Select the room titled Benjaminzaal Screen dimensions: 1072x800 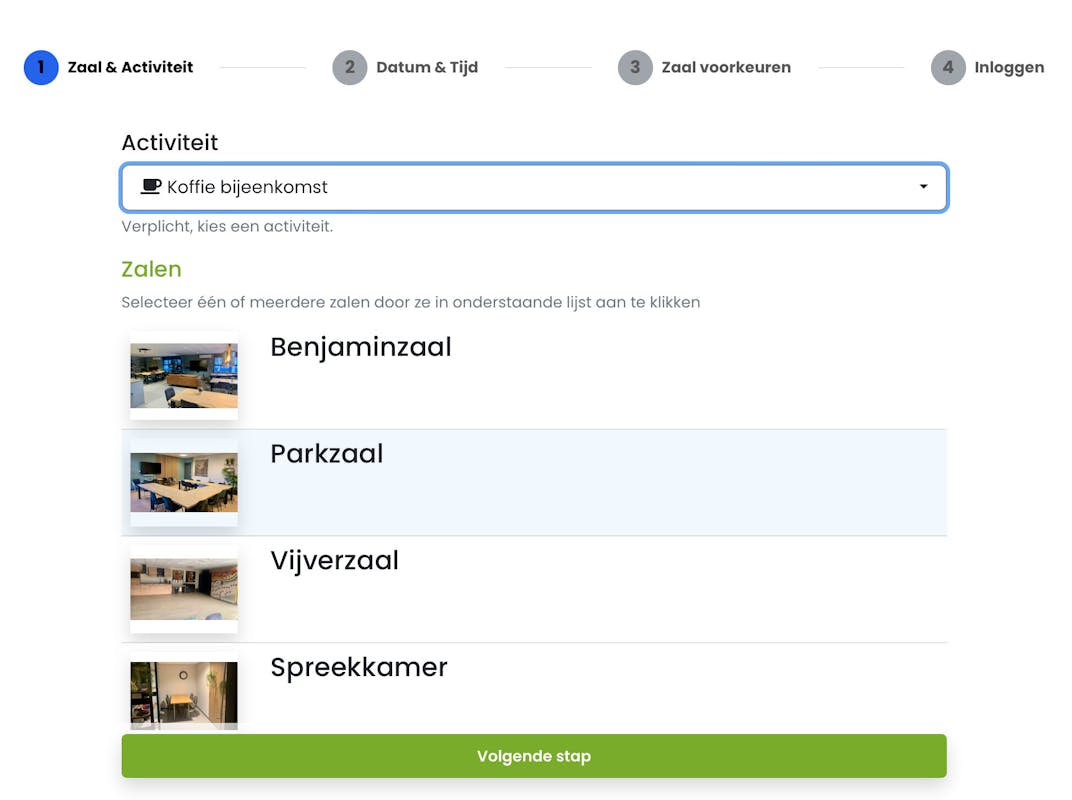coord(361,347)
